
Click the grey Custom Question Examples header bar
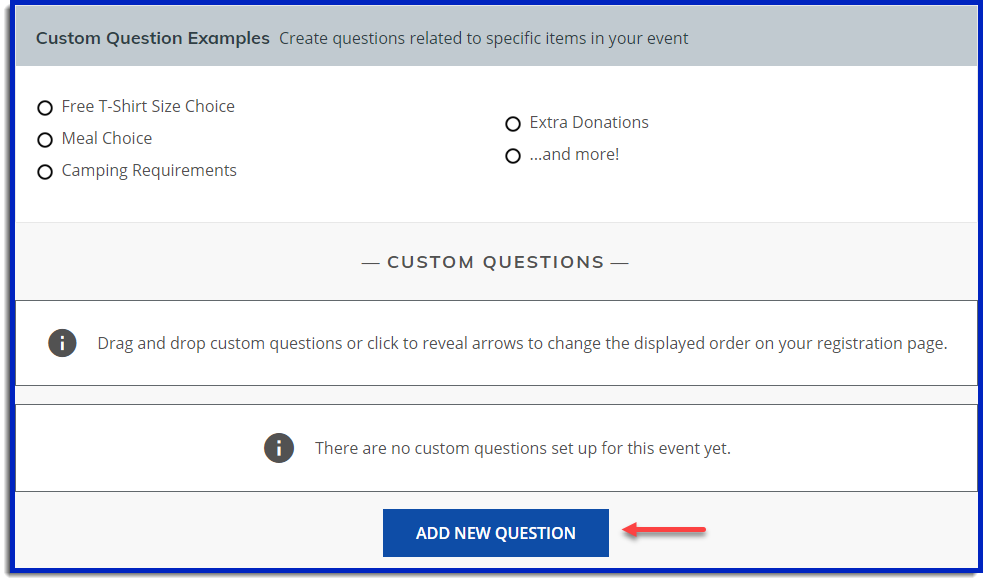tap(496, 37)
